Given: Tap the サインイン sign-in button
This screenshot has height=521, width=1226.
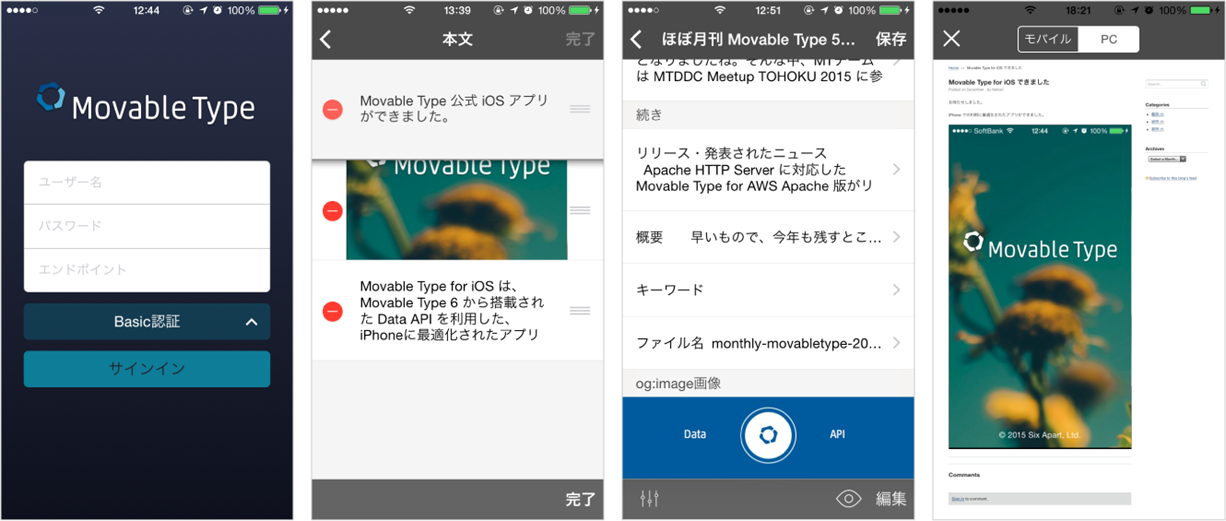Looking at the screenshot, I should [147, 369].
